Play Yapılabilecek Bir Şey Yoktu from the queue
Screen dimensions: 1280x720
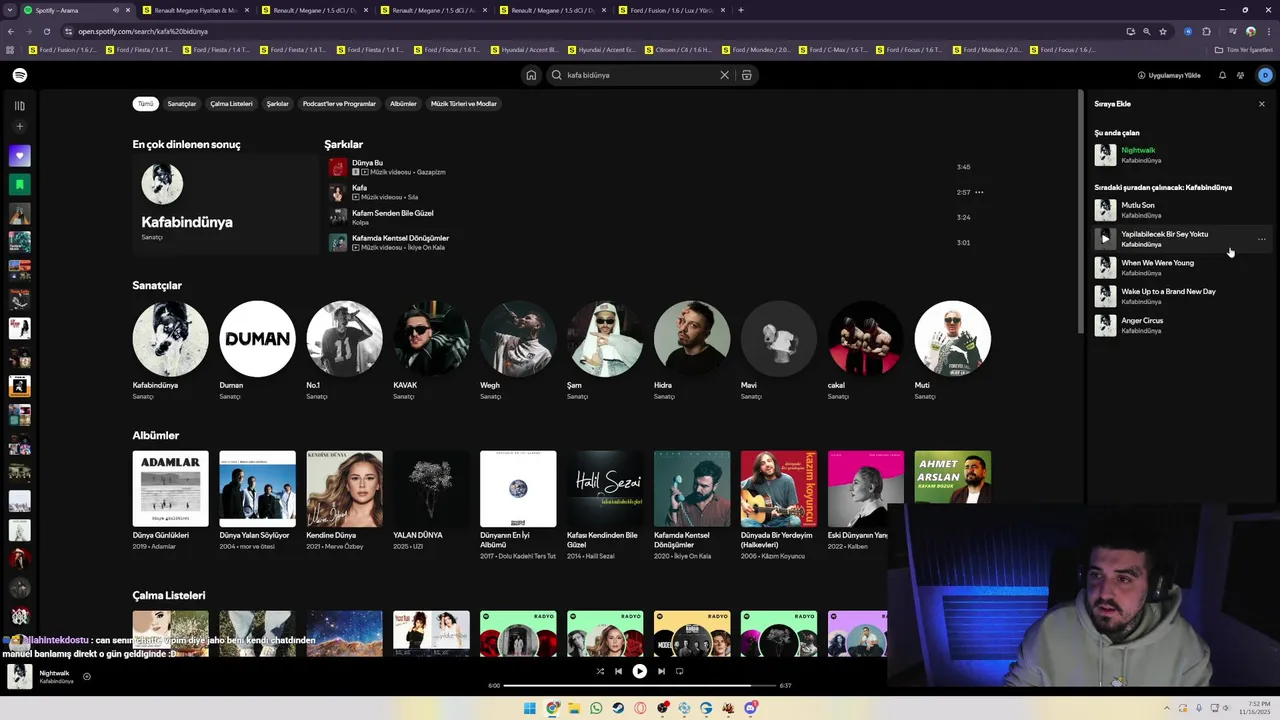click(x=1105, y=239)
